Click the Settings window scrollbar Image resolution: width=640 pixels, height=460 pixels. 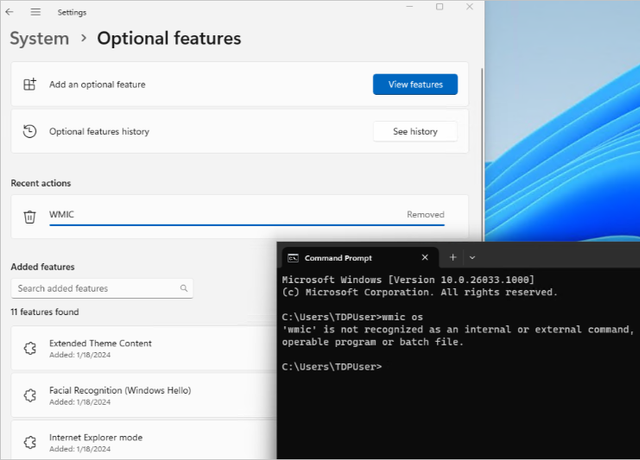tap(482, 155)
